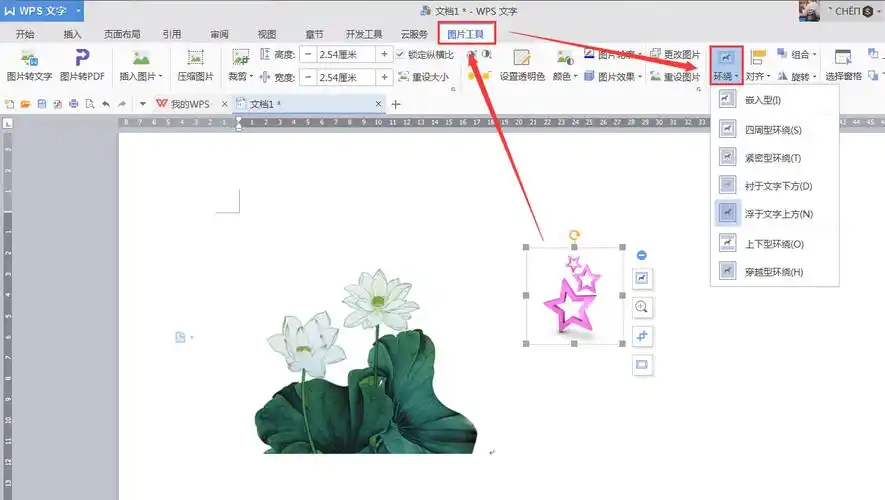
Task: Close the 文档1 document tab
Action: 378,104
